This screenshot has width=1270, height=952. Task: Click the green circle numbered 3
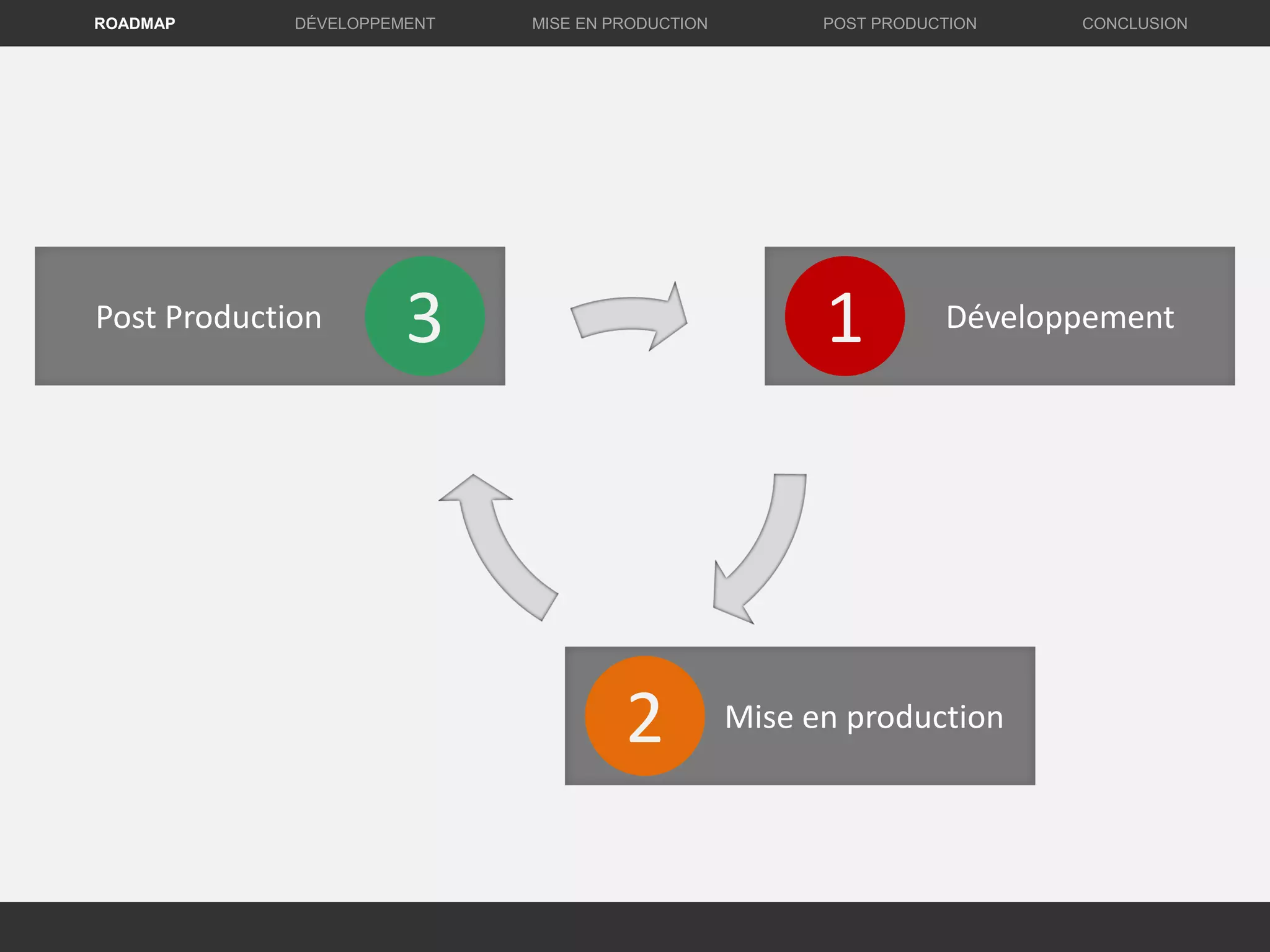425,316
